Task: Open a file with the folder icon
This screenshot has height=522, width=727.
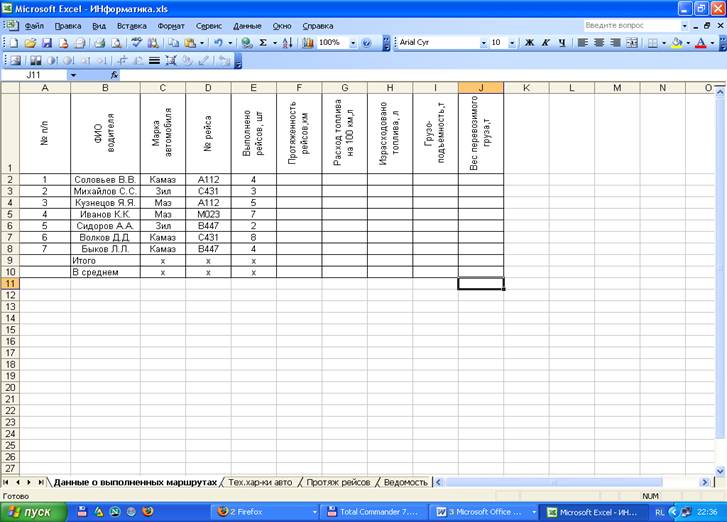Action: click(30, 43)
